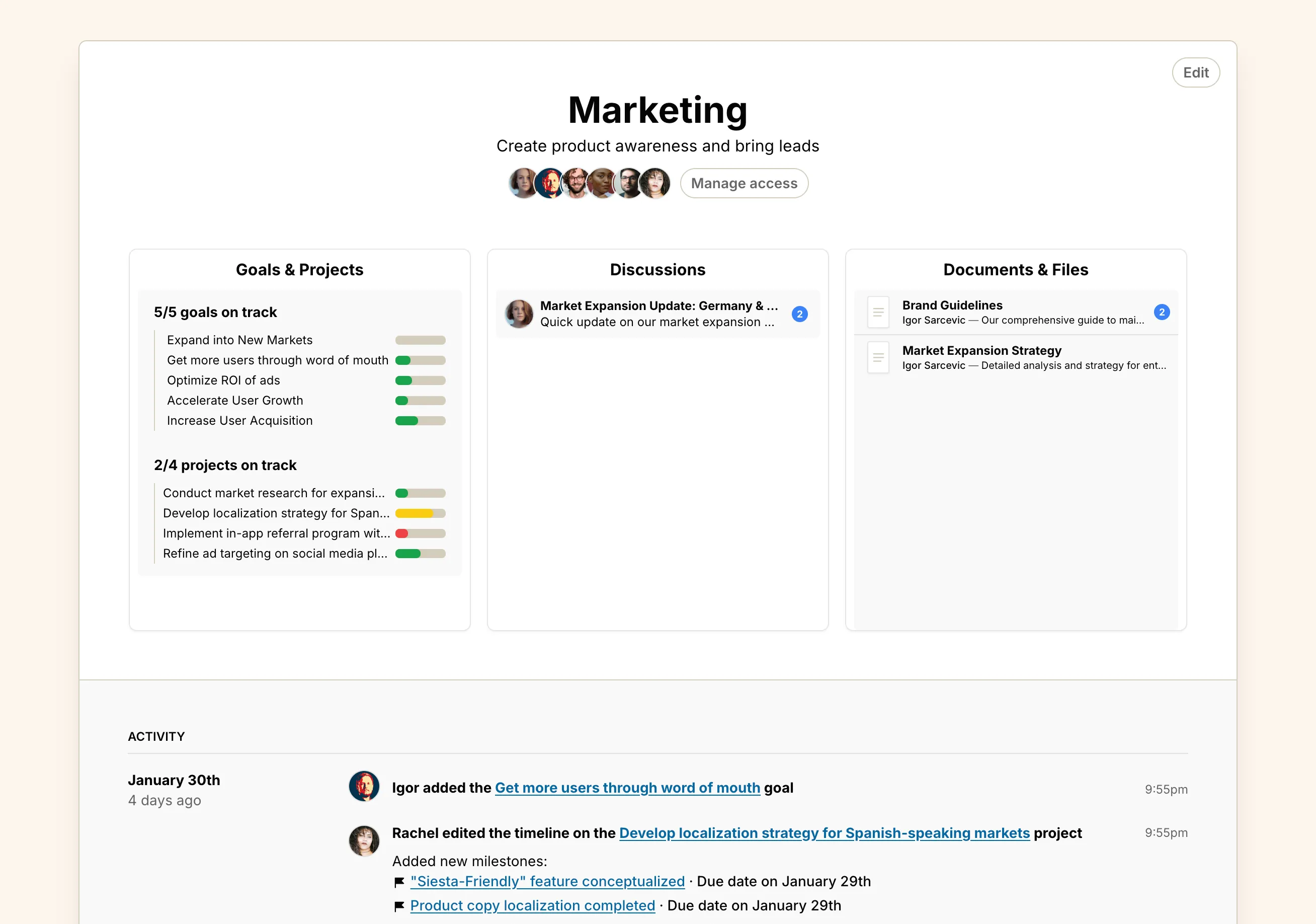Open the Manage access button
This screenshot has height=924, width=1316.
pyautogui.click(x=744, y=183)
